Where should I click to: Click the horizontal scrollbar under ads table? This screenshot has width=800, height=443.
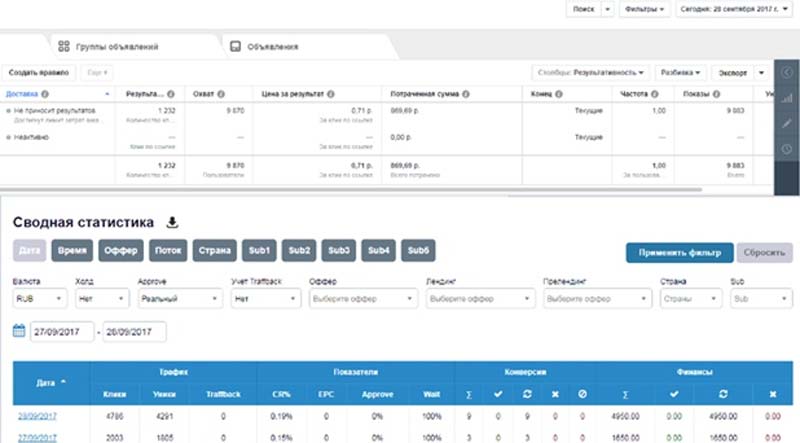[351, 189]
